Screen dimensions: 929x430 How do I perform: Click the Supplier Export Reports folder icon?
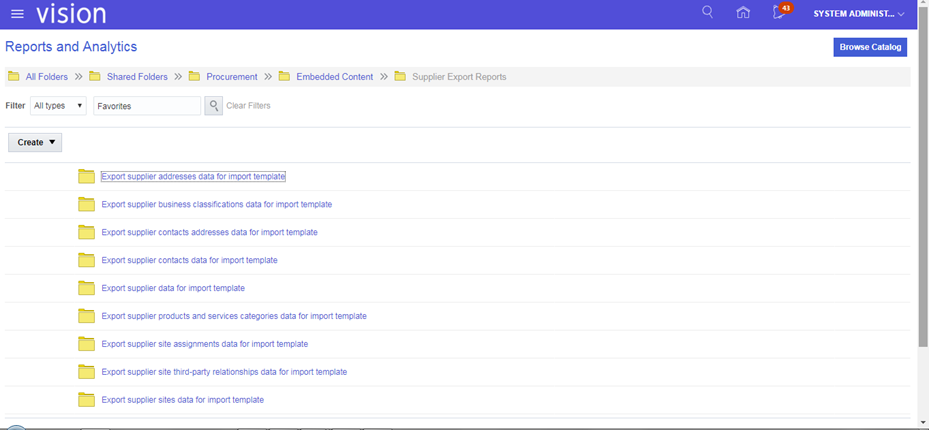(401, 76)
